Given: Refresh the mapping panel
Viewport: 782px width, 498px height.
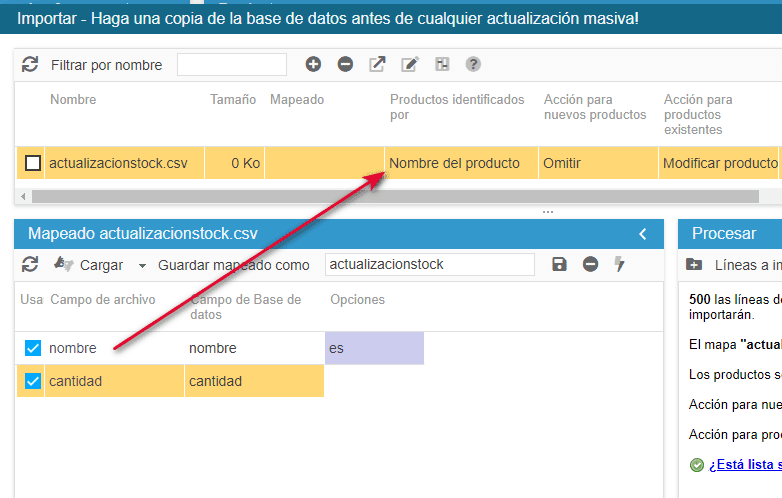Looking at the screenshot, I should 30,264.
